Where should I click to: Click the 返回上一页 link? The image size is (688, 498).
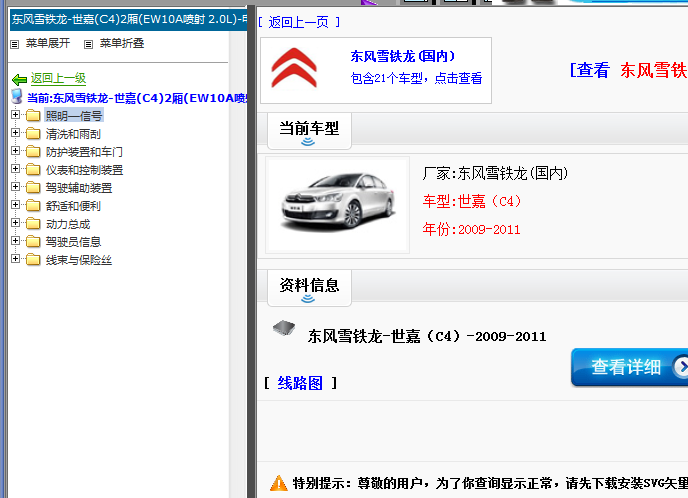(299, 22)
